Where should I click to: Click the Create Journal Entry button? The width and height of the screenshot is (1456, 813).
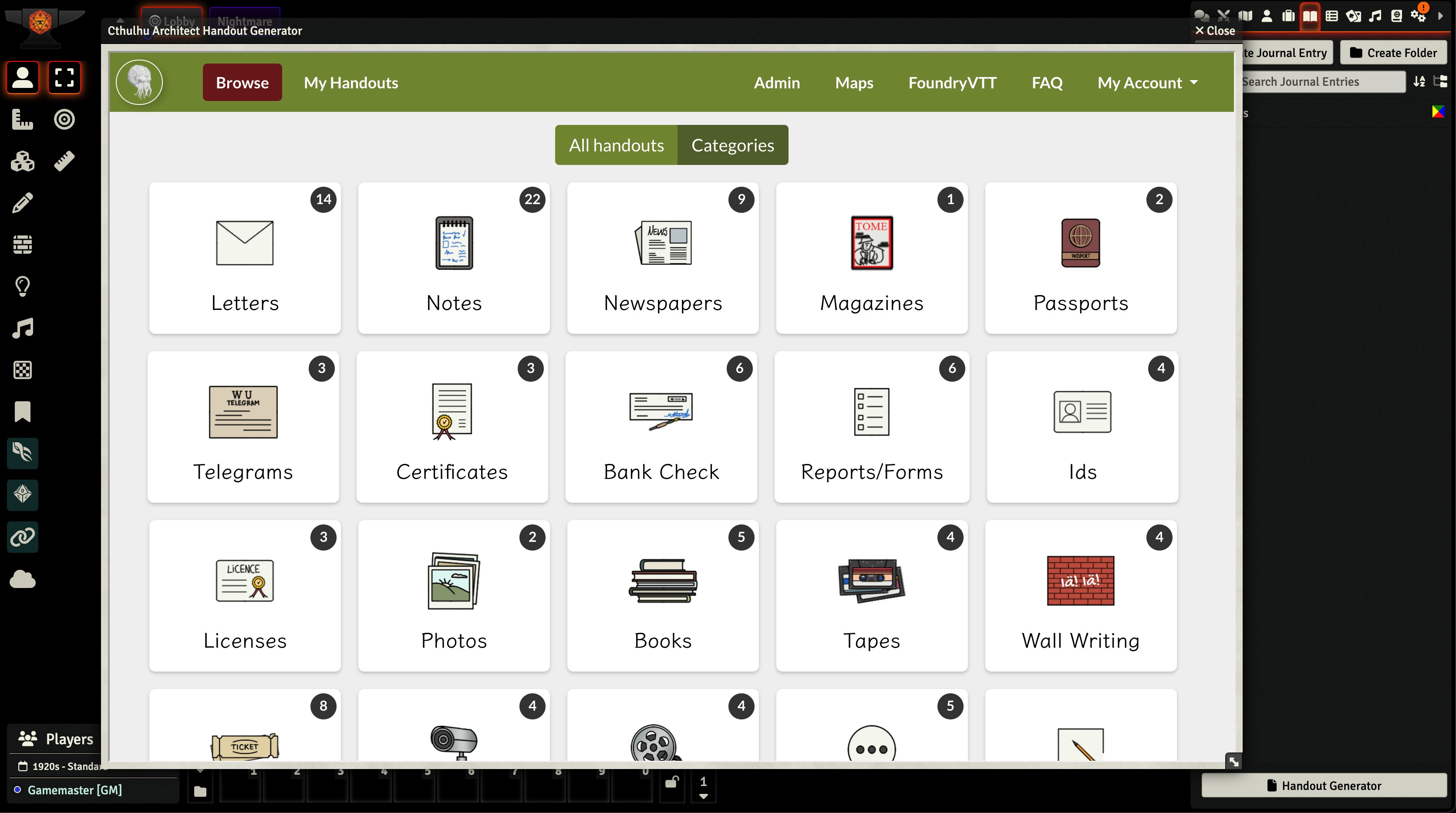[1283, 52]
